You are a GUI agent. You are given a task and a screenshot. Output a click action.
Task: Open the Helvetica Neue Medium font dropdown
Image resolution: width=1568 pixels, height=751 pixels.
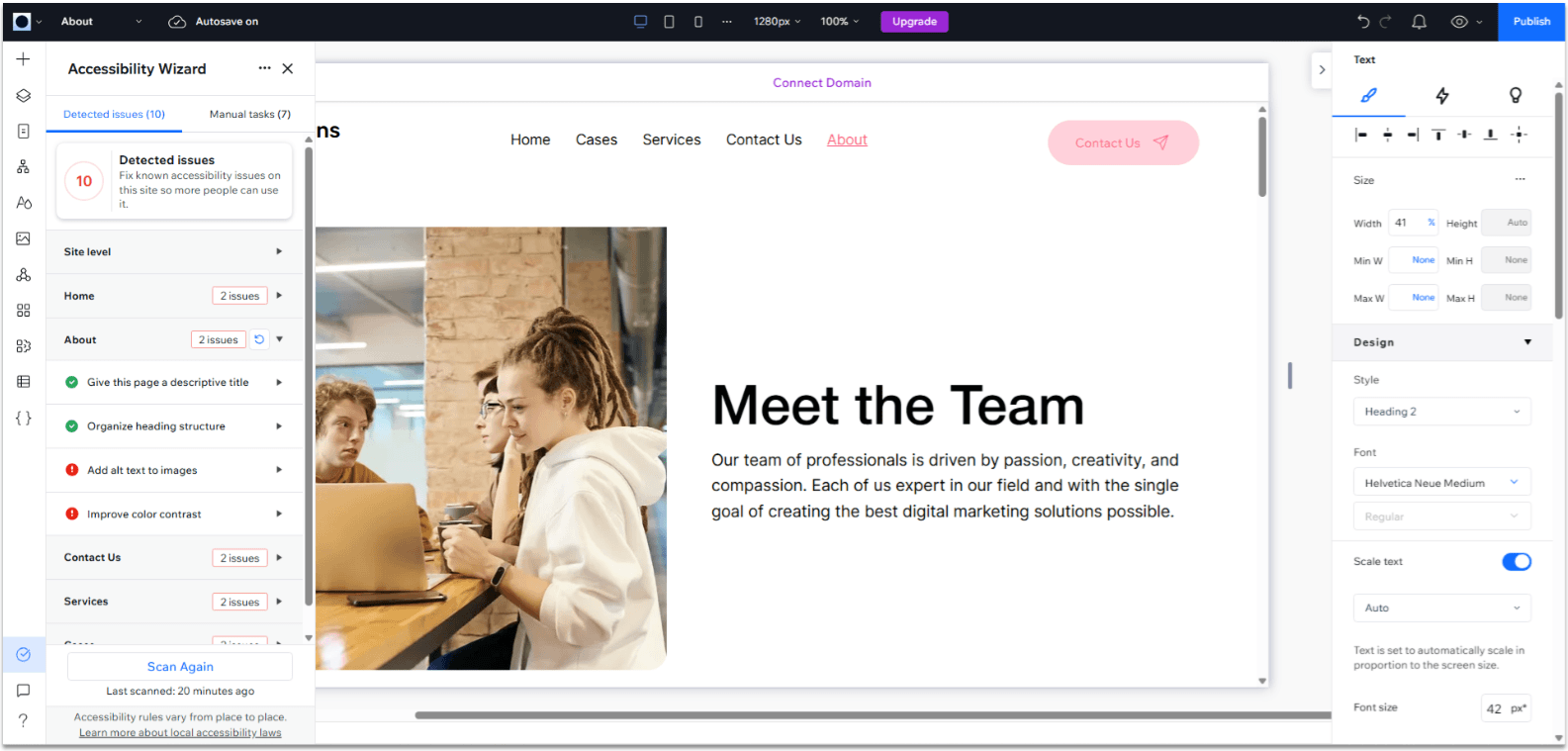coord(1441,483)
